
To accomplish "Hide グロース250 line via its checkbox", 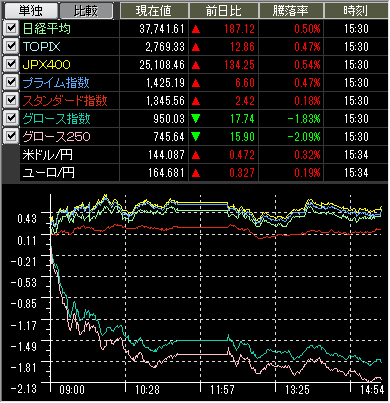I will pyautogui.click(x=11, y=136).
